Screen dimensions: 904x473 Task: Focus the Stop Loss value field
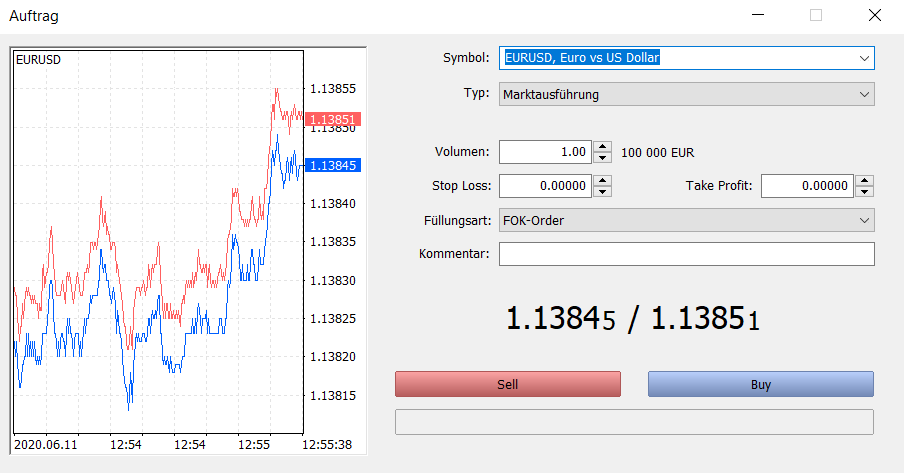click(x=545, y=186)
